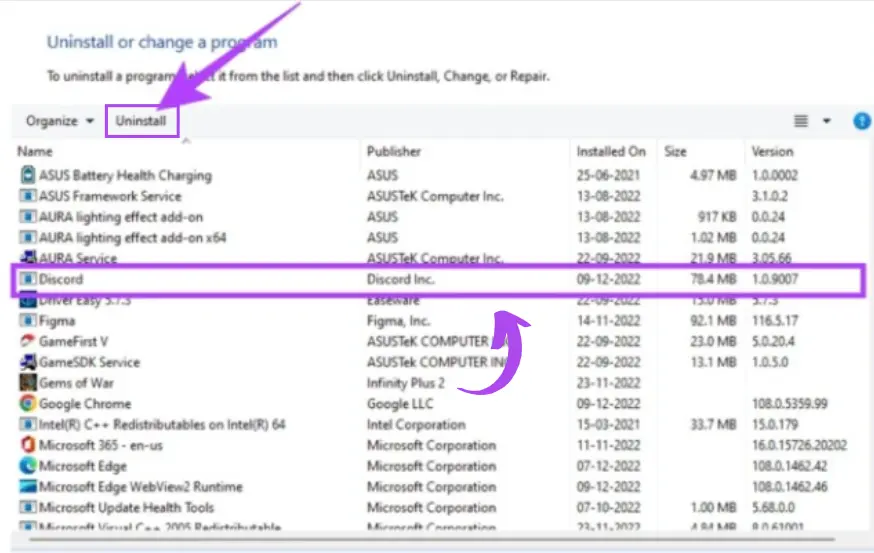The height and width of the screenshot is (553, 874).
Task: Click the '917 KB' size cell
Action: [717, 217]
